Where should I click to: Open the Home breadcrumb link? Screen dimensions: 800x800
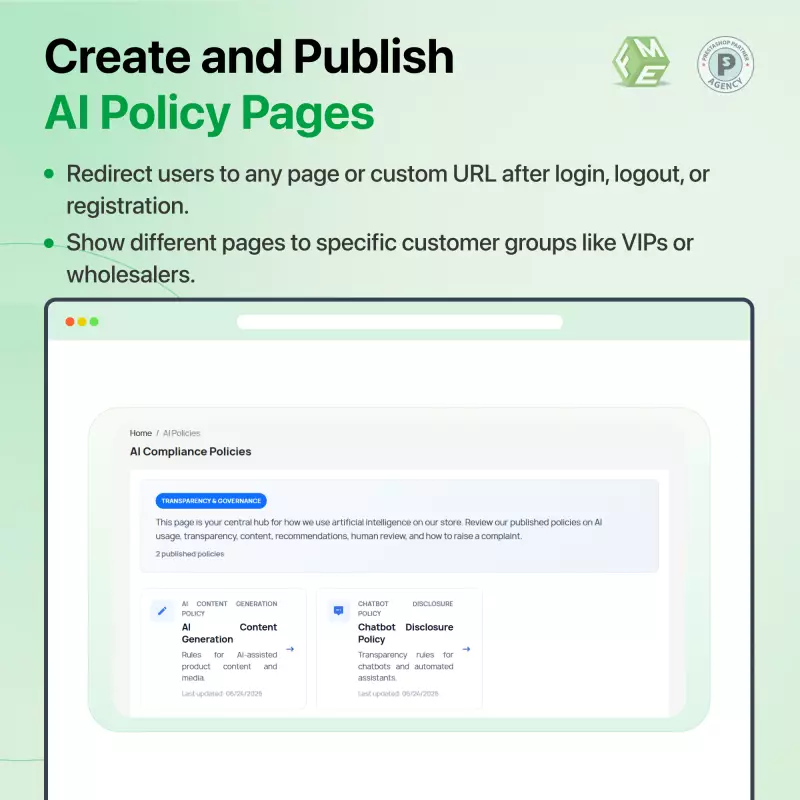140,433
